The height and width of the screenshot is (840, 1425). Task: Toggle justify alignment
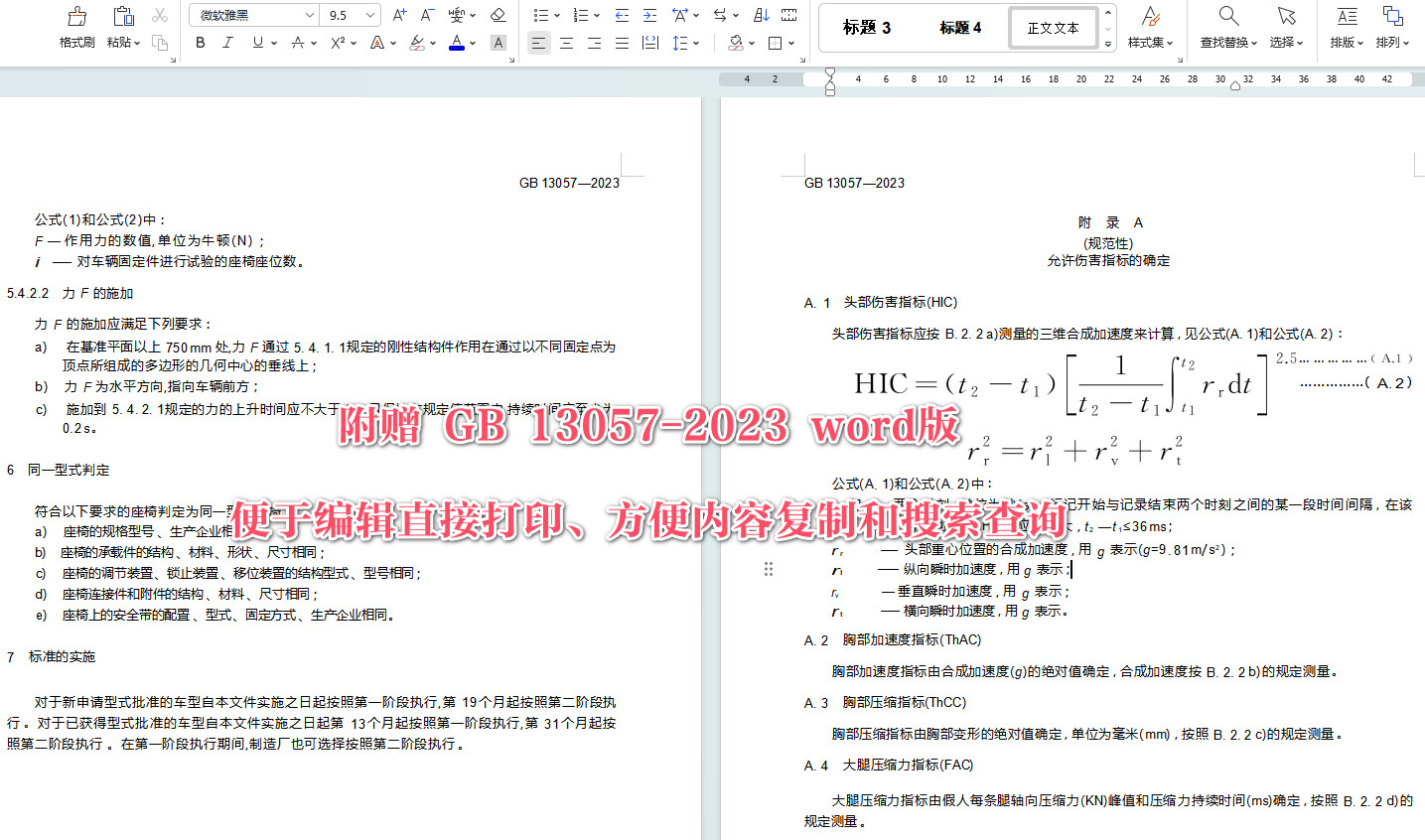coord(622,43)
